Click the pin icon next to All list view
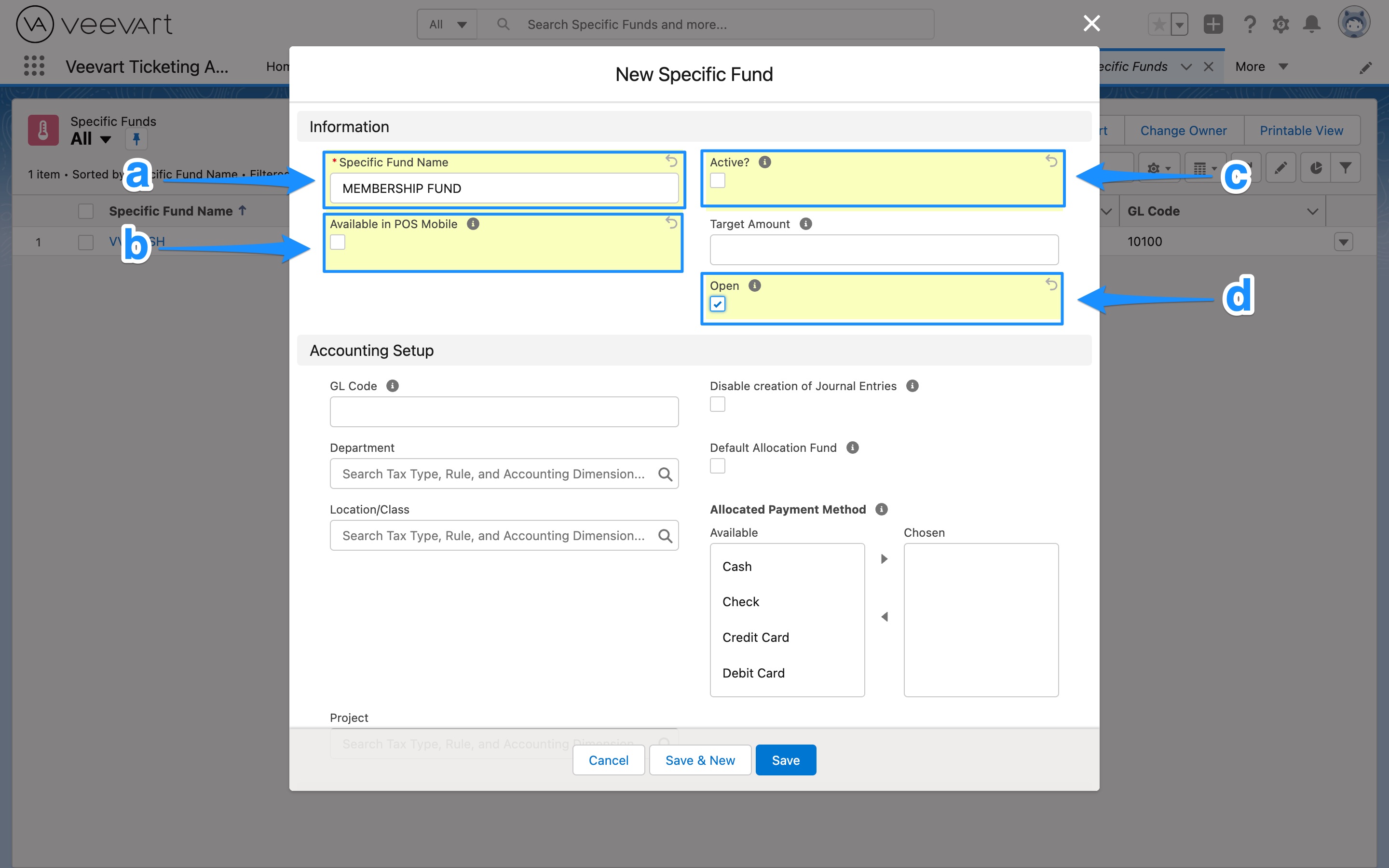The height and width of the screenshot is (868, 1389). 136,139
